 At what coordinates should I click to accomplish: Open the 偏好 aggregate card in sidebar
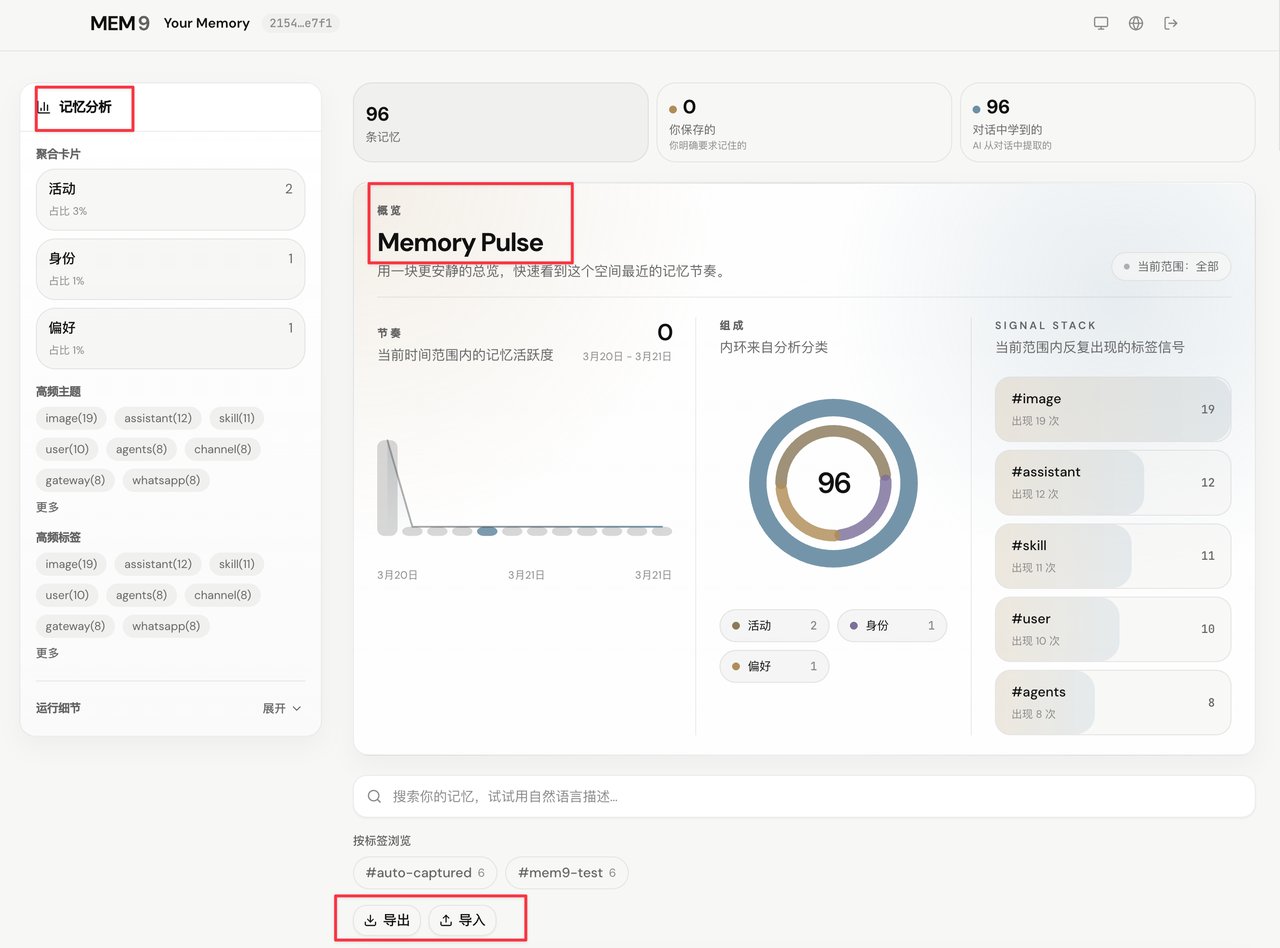point(170,338)
